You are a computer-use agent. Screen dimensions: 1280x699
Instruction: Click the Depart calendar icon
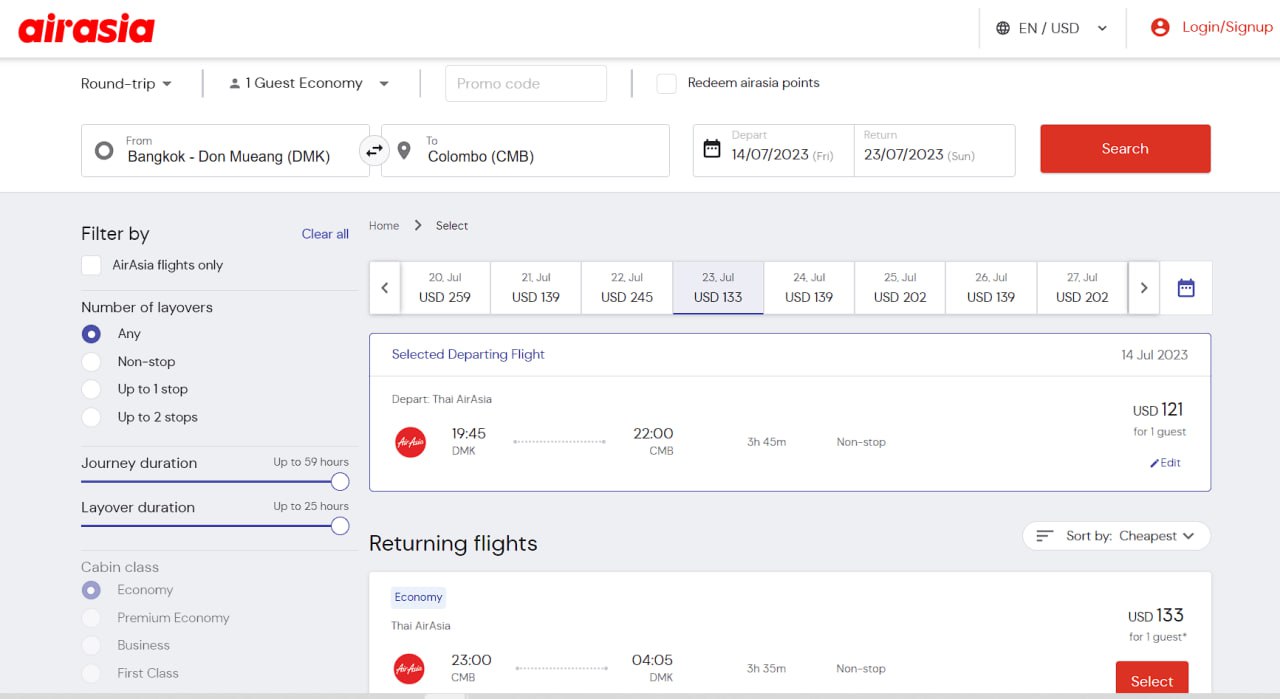click(x=712, y=149)
